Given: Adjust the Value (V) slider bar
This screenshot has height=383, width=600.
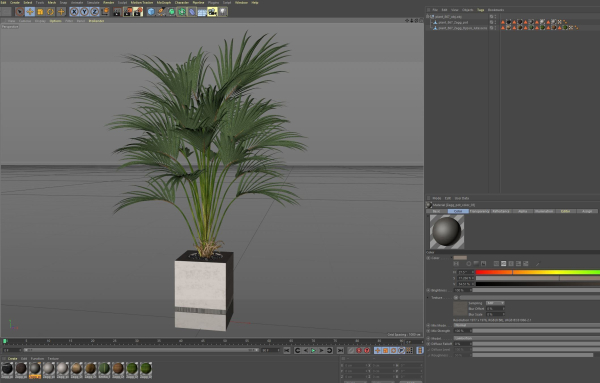Looking at the screenshot, I should [537, 284].
